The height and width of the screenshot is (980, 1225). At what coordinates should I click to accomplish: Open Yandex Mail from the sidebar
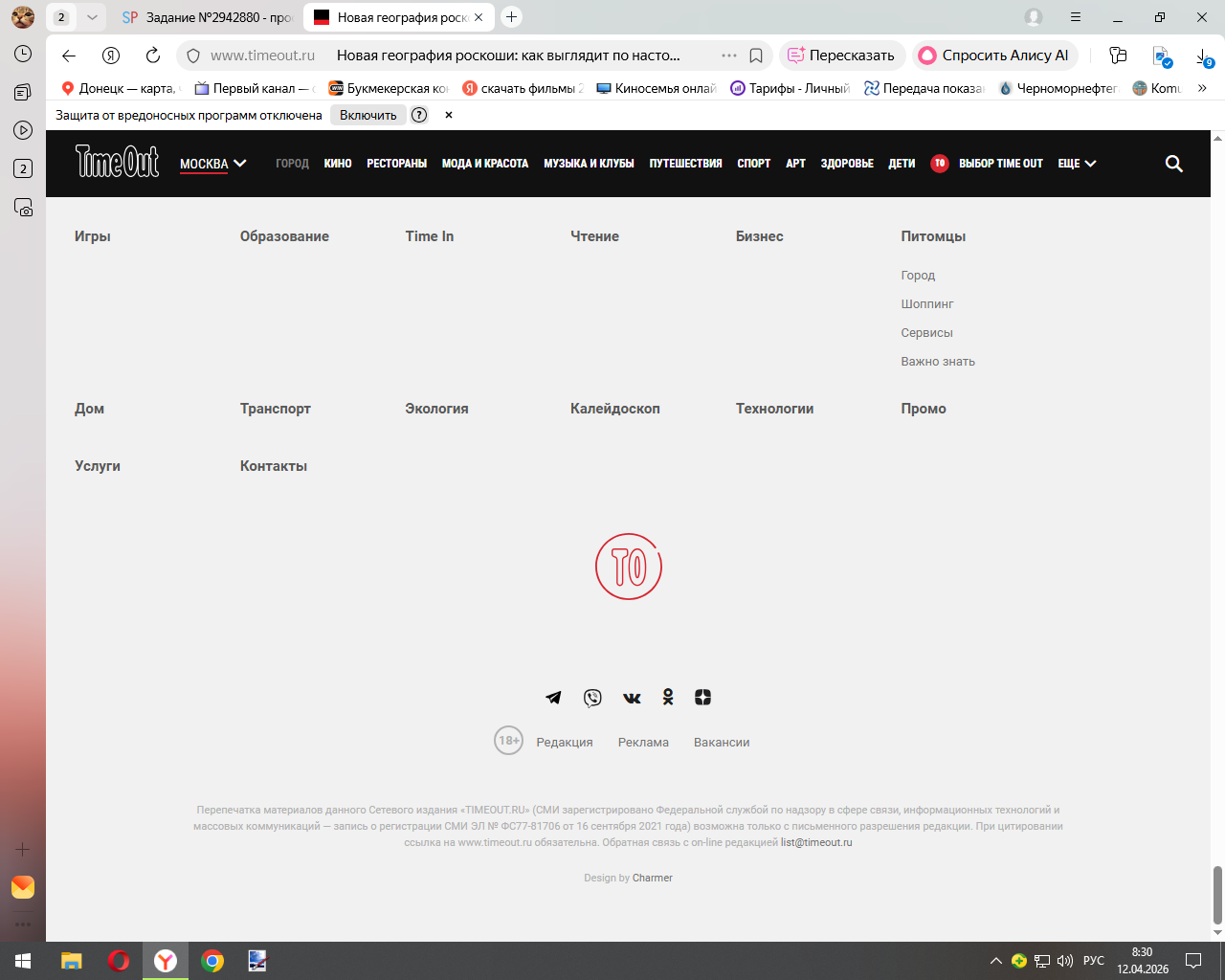(x=23, y=887)
